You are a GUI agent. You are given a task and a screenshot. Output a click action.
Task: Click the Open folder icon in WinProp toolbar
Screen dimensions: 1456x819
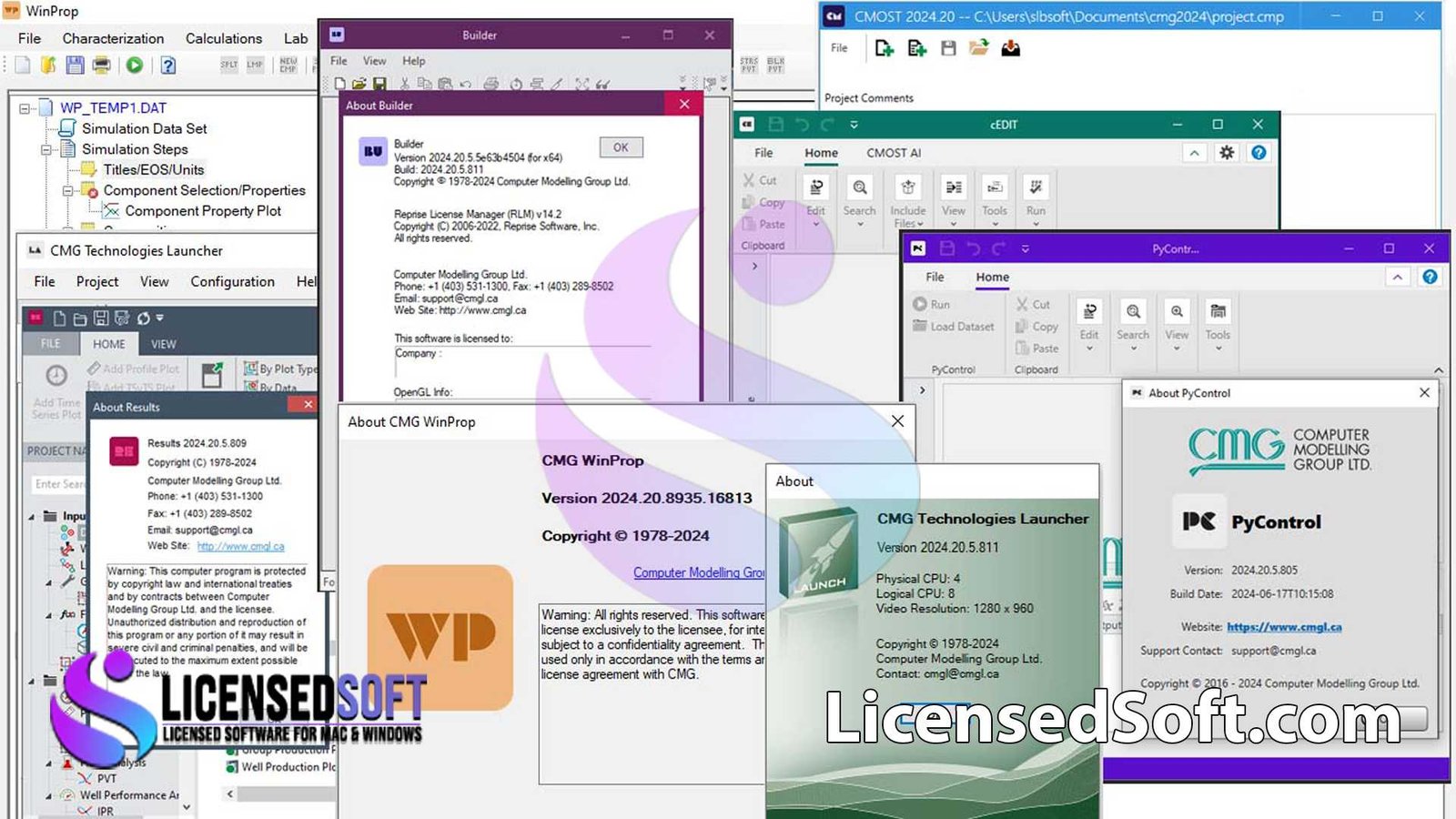pos(48,66)
